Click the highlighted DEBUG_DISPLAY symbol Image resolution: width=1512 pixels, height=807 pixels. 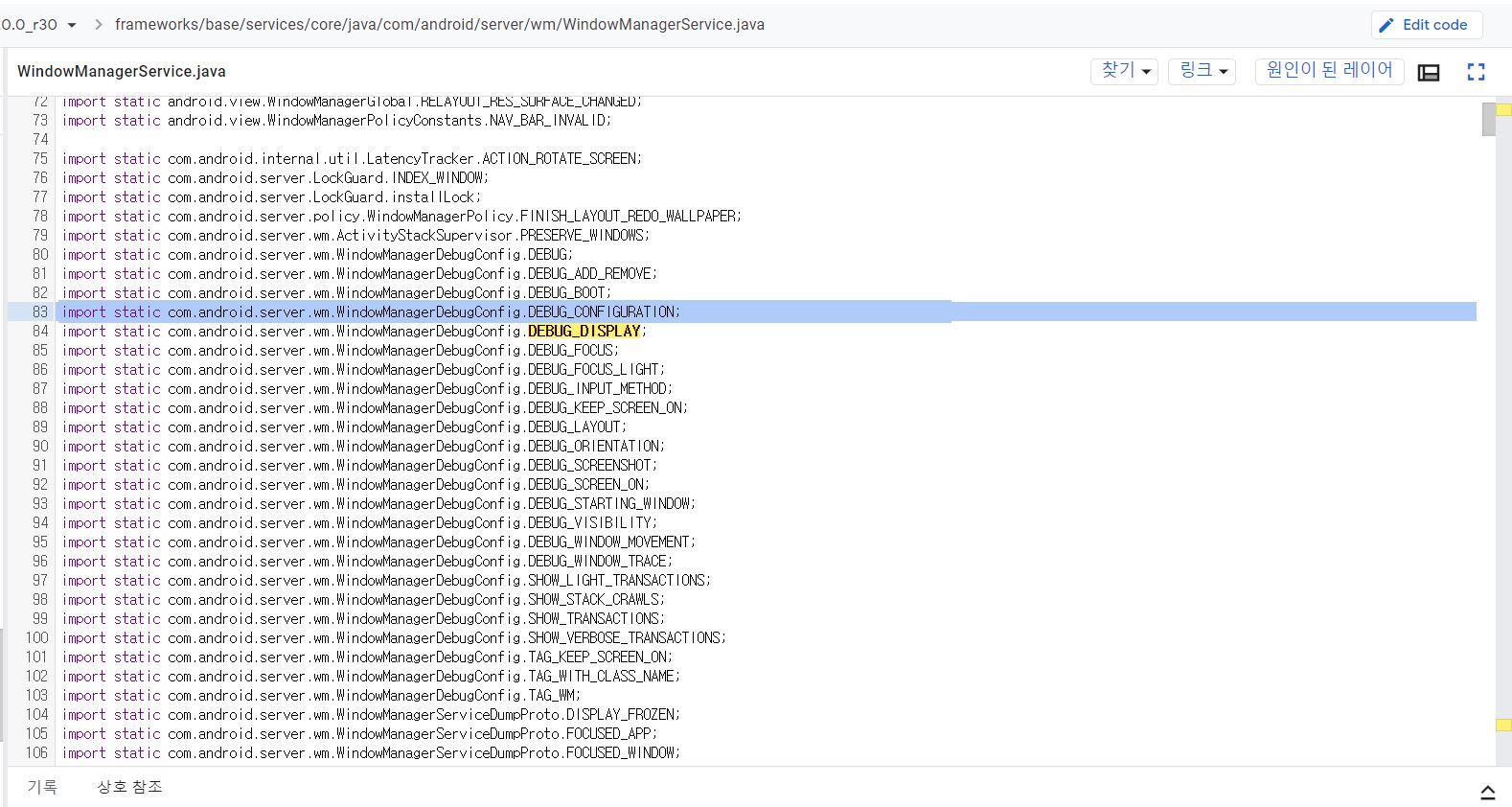coord(584,331)
